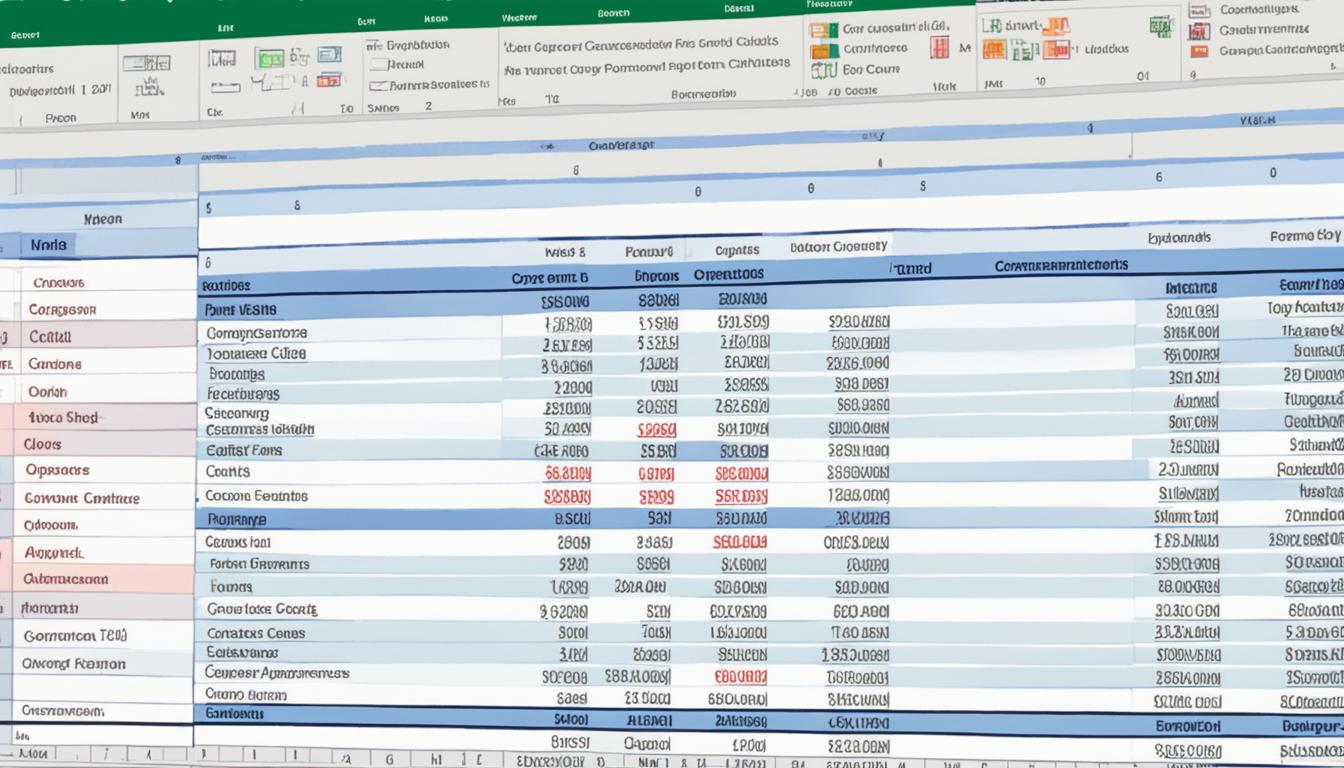Viewport: 1344px width, 768px height.
Task: Click the orange bar chart icon near Unddos
Action: (1056, 50)
